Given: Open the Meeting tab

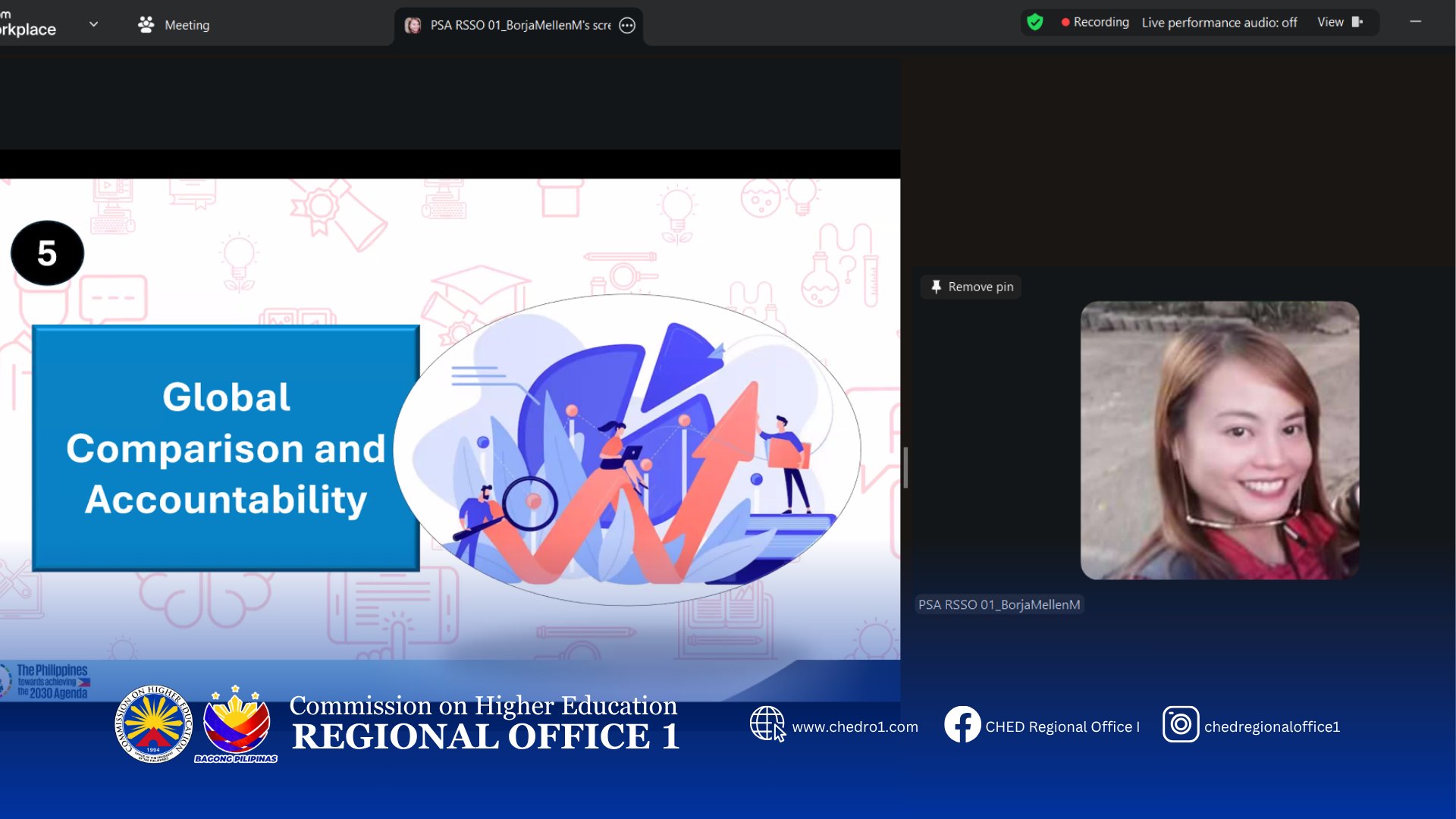Looking at the screenshot, I should [187, 25].
